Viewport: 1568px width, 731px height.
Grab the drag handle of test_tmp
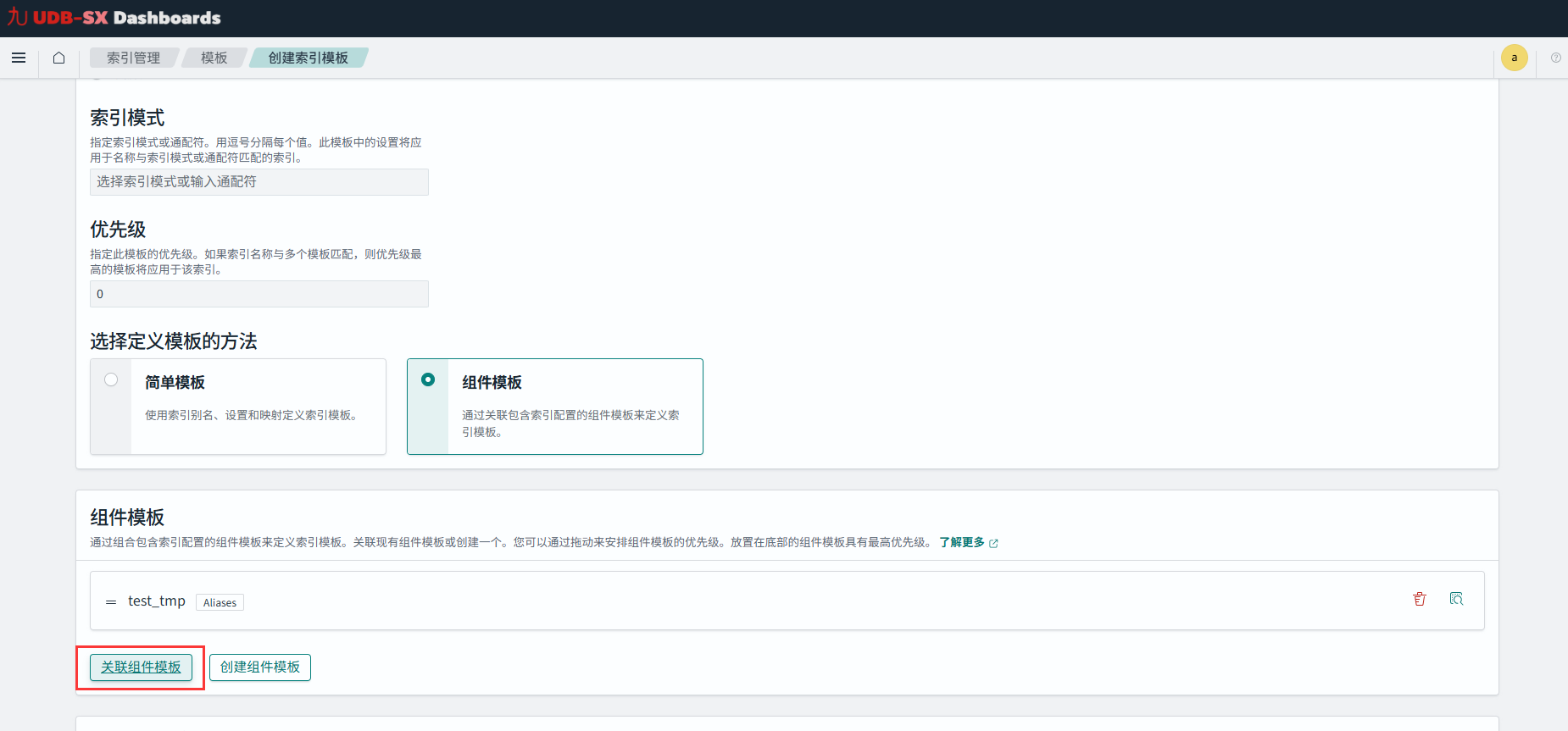111,602
